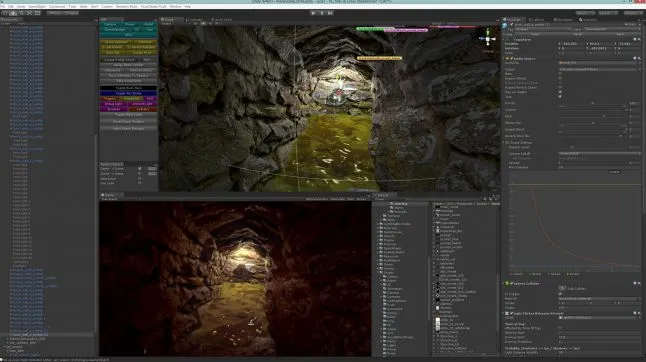Switch to the Game view tab
This screenshot has height=362, width=646.
coord(108,195)
